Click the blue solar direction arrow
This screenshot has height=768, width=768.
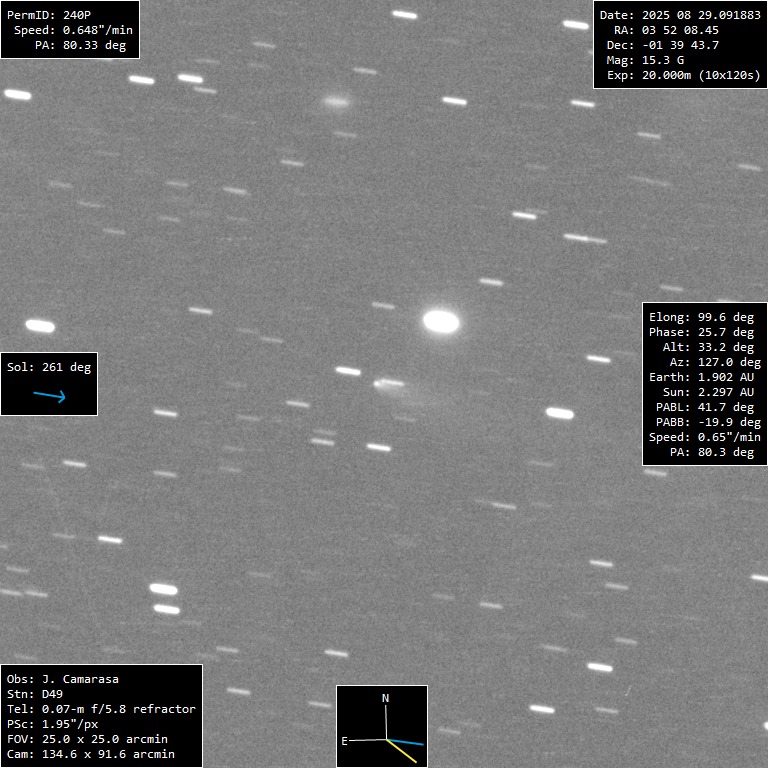(x=49, y=396)
